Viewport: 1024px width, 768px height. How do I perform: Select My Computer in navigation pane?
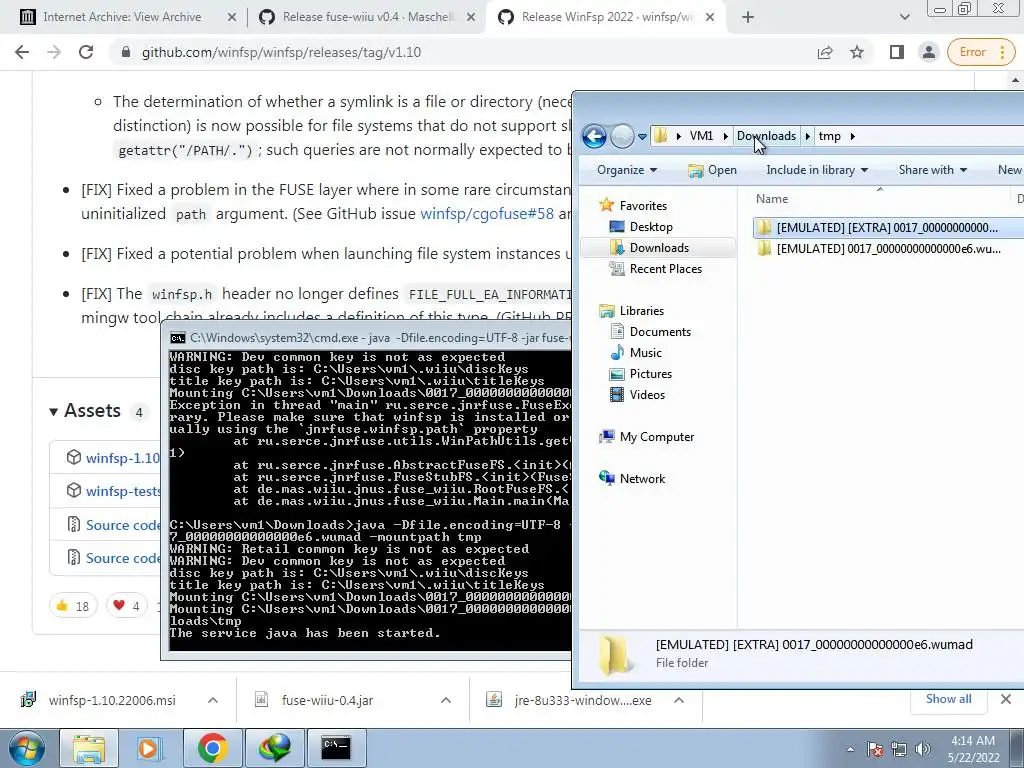tap(656, 437)
